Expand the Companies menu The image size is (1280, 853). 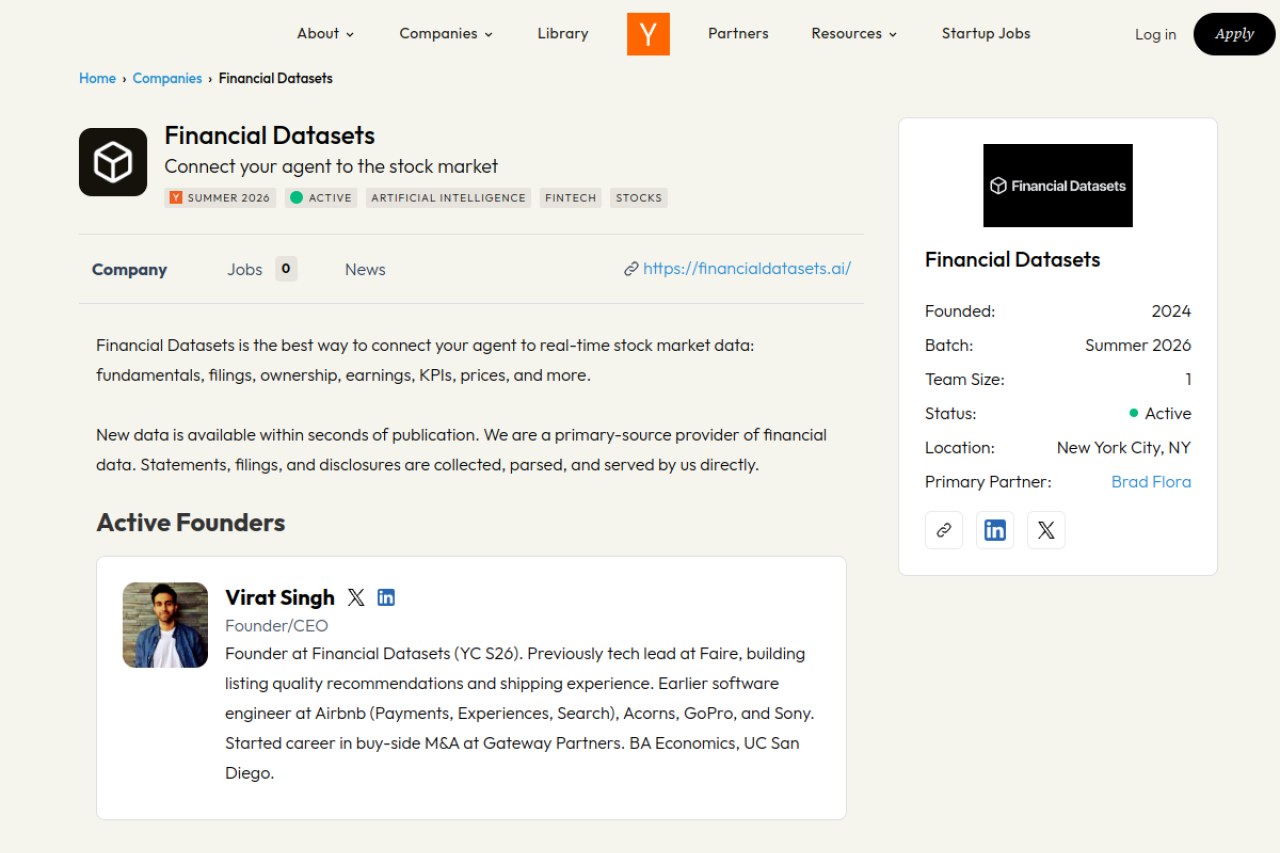[446, 33]
